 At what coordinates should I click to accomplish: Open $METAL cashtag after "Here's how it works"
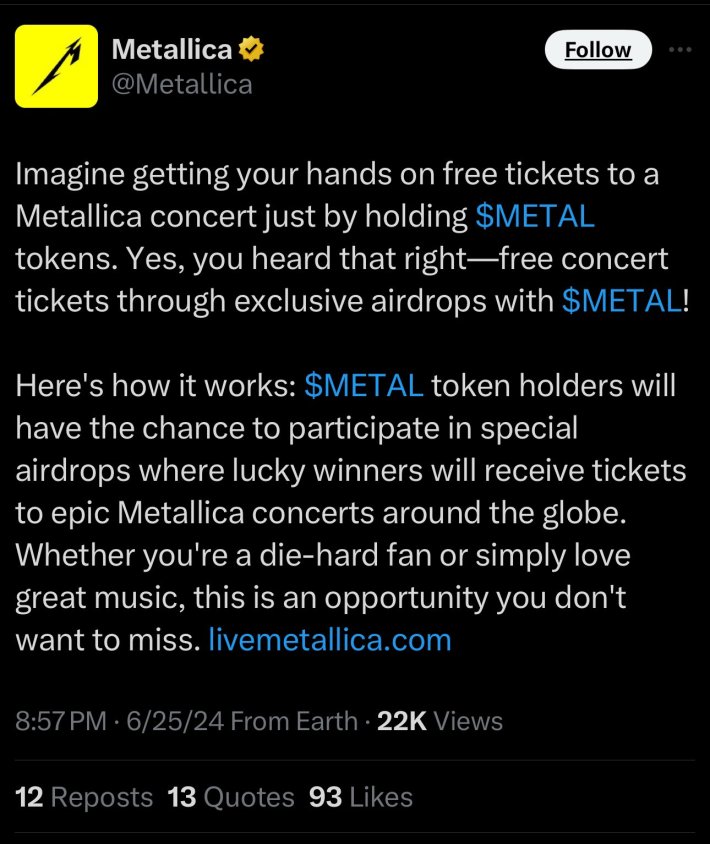click(x=364, y=385)
